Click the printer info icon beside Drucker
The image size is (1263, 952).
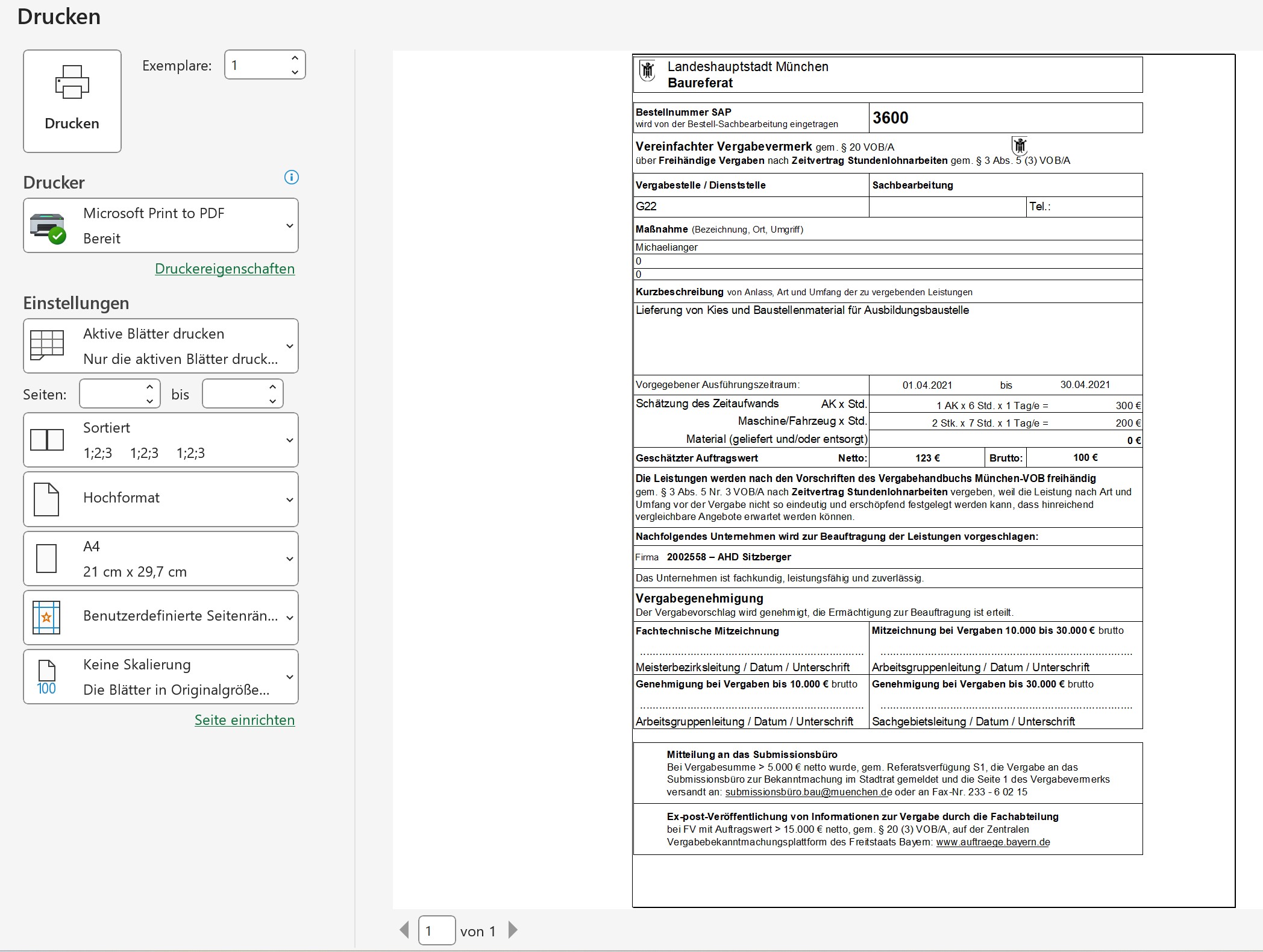tap(291, 177)
